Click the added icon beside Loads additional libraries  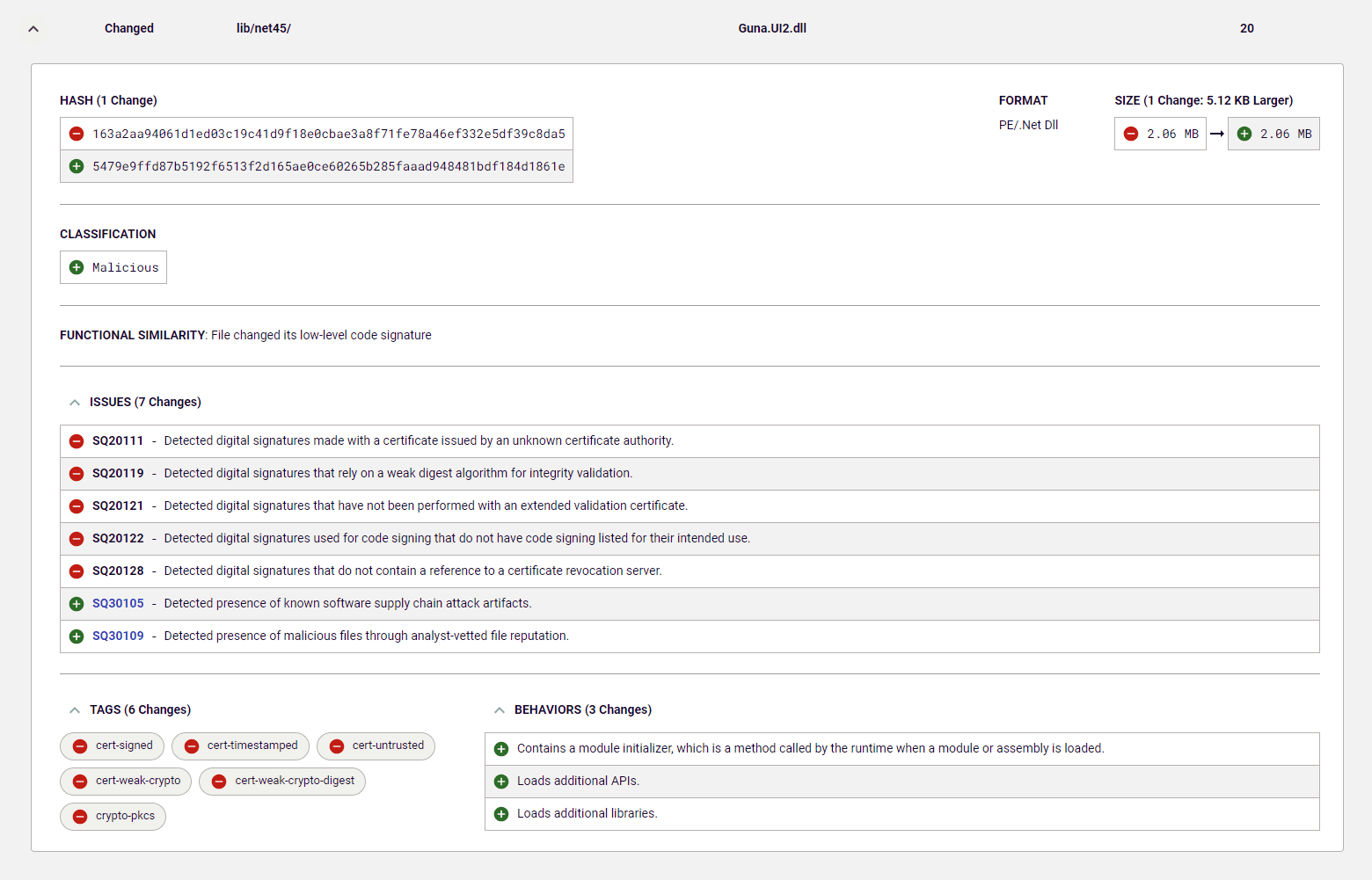(x=501, y=814)
